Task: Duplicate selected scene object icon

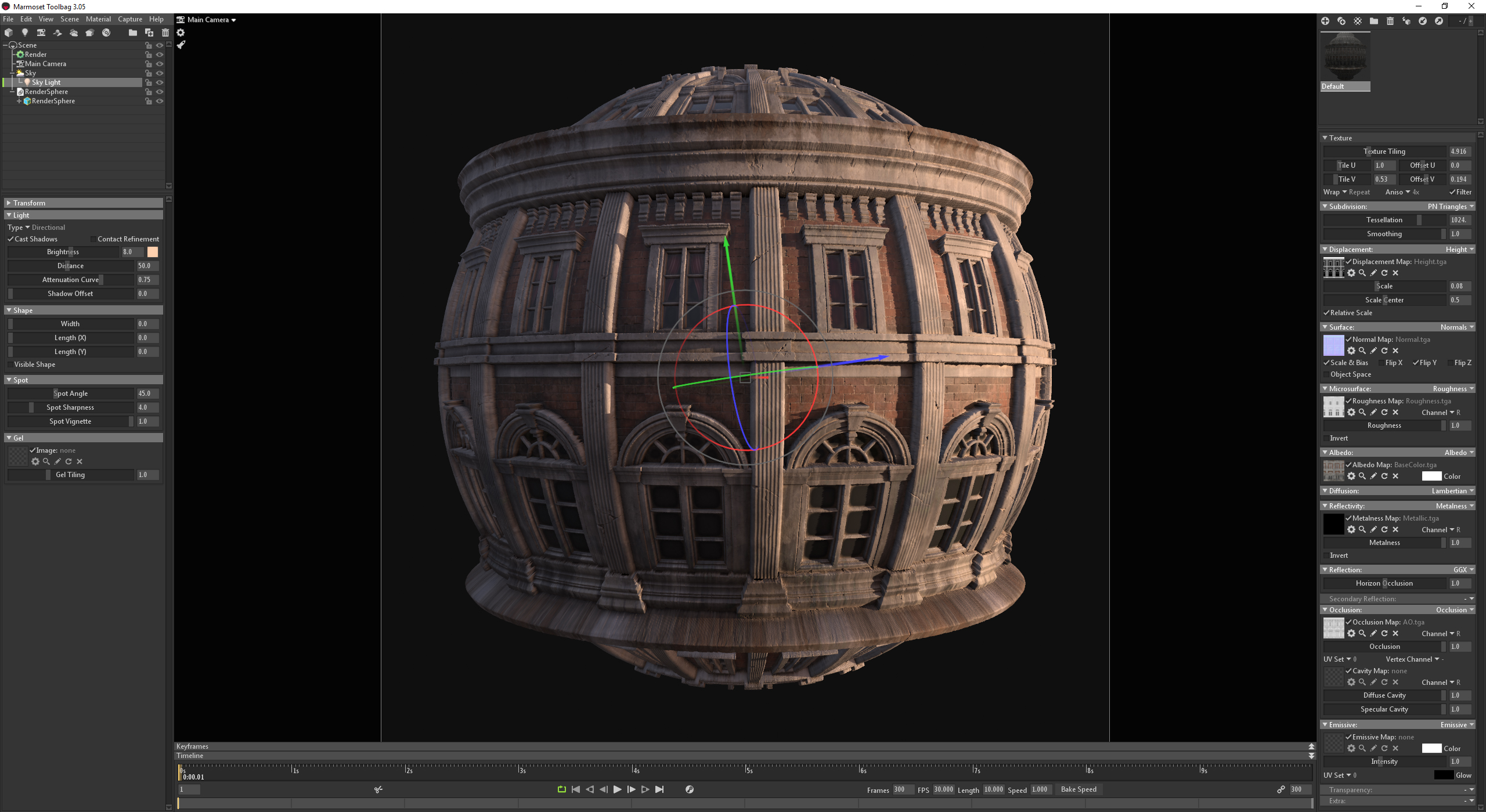Action: pyautogui.click(x=149, y=33)
